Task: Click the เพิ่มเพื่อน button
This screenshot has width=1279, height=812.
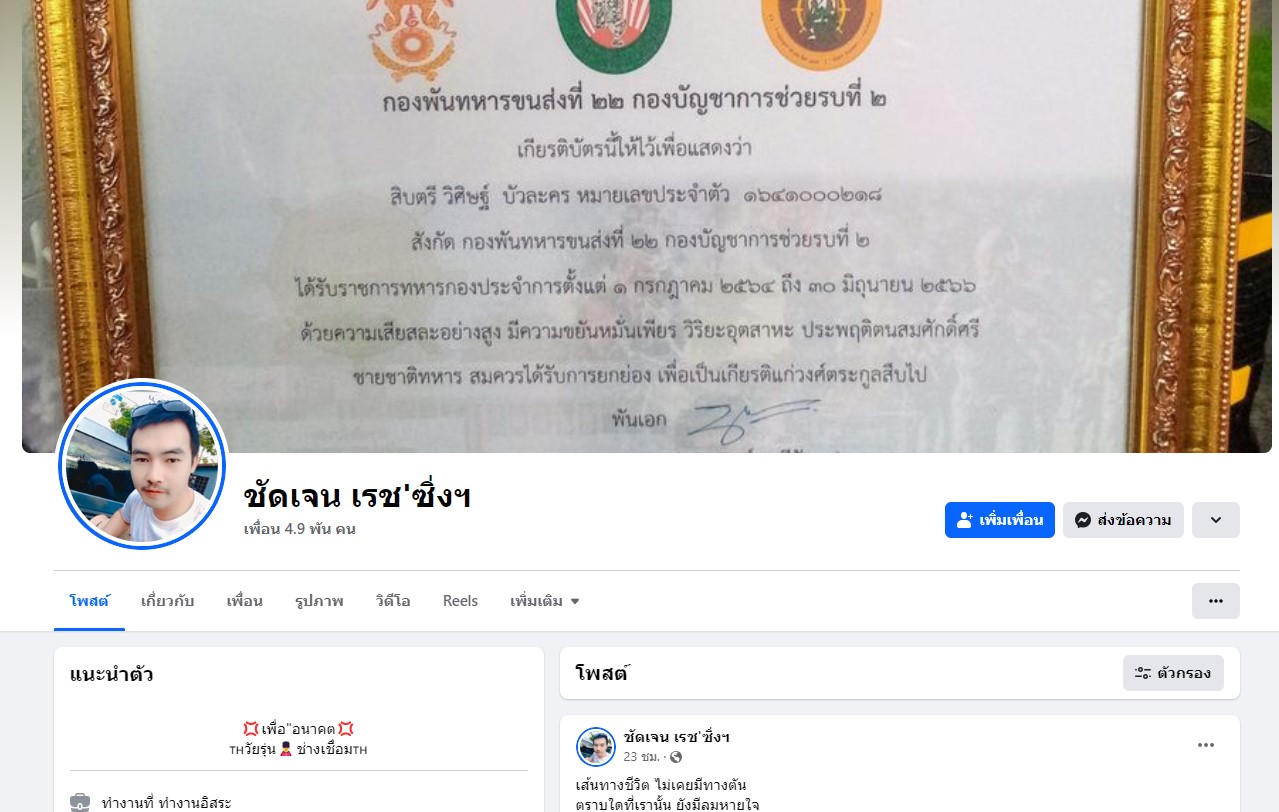Action: click(1000, 520)
